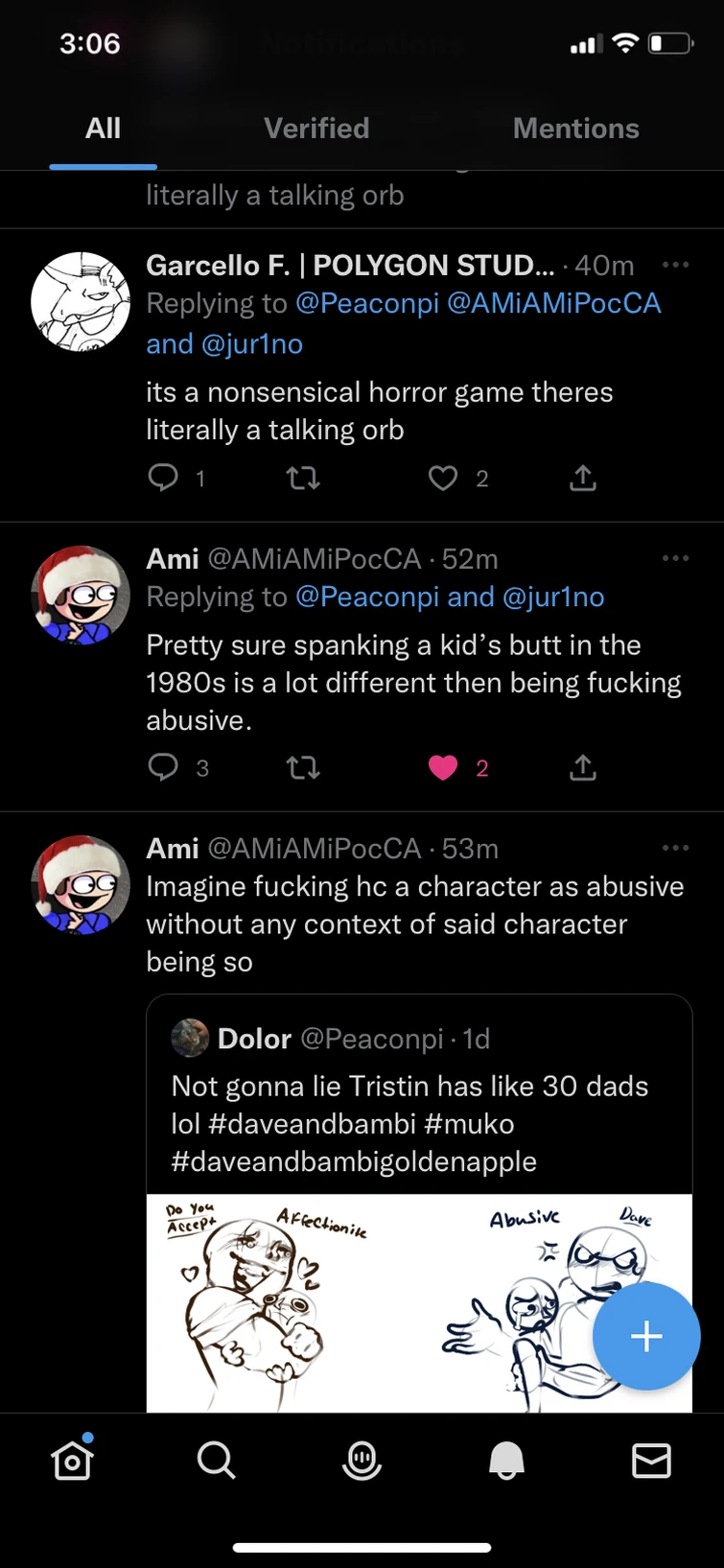Open more options on Garcello's tweet

(x=675, y=265)
